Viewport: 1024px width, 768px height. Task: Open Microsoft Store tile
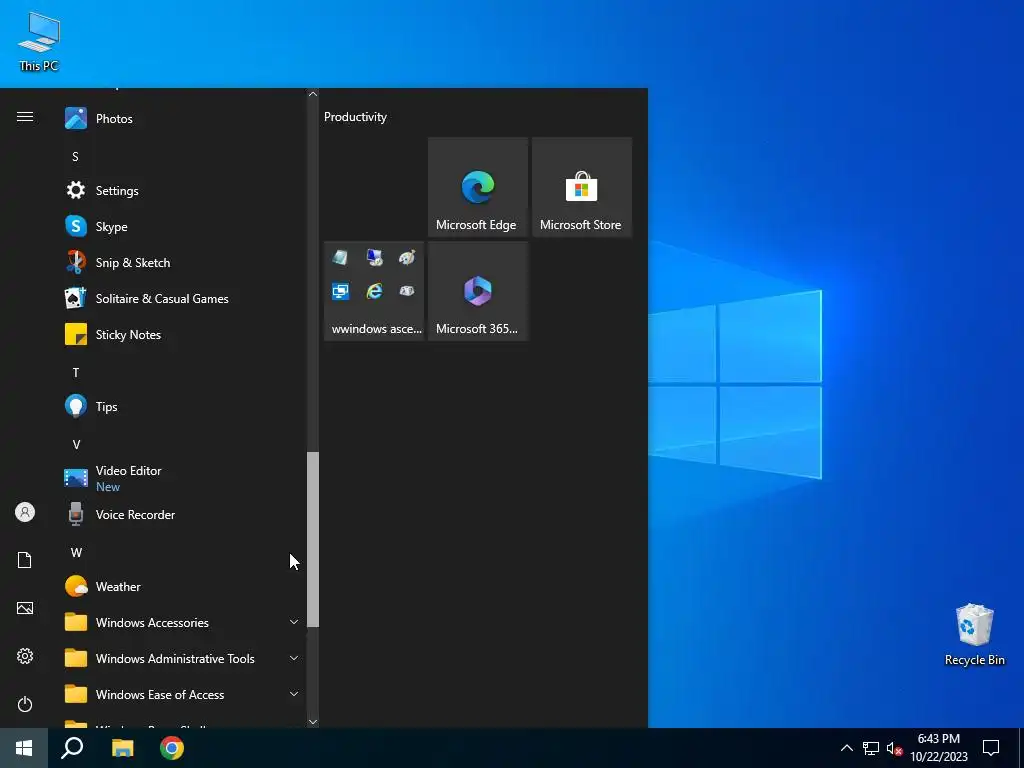point(582,187)
